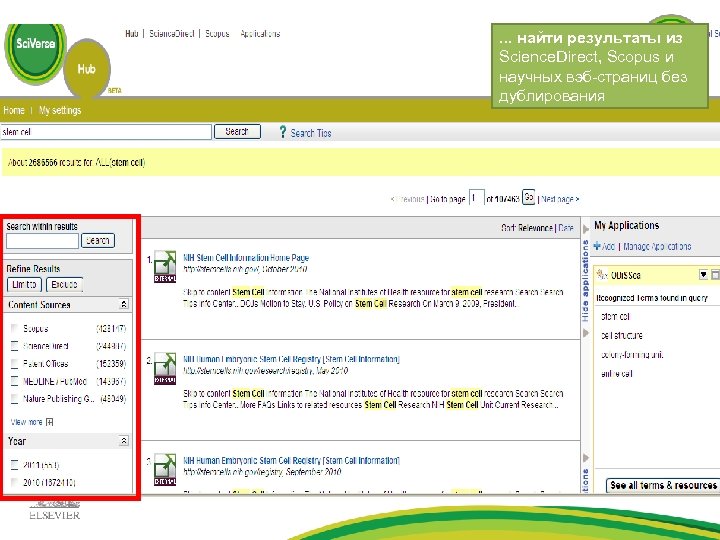Check the 2011 year checkbox
Viewport: 720px width, 540px height.
click(x=14, y=465)
